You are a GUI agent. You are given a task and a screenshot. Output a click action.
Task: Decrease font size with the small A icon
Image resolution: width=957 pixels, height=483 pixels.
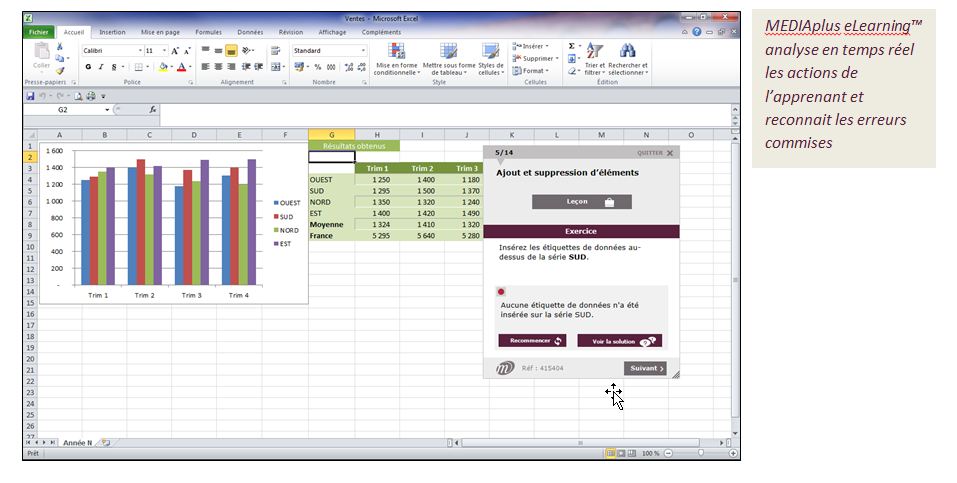[x=187, y=51]
